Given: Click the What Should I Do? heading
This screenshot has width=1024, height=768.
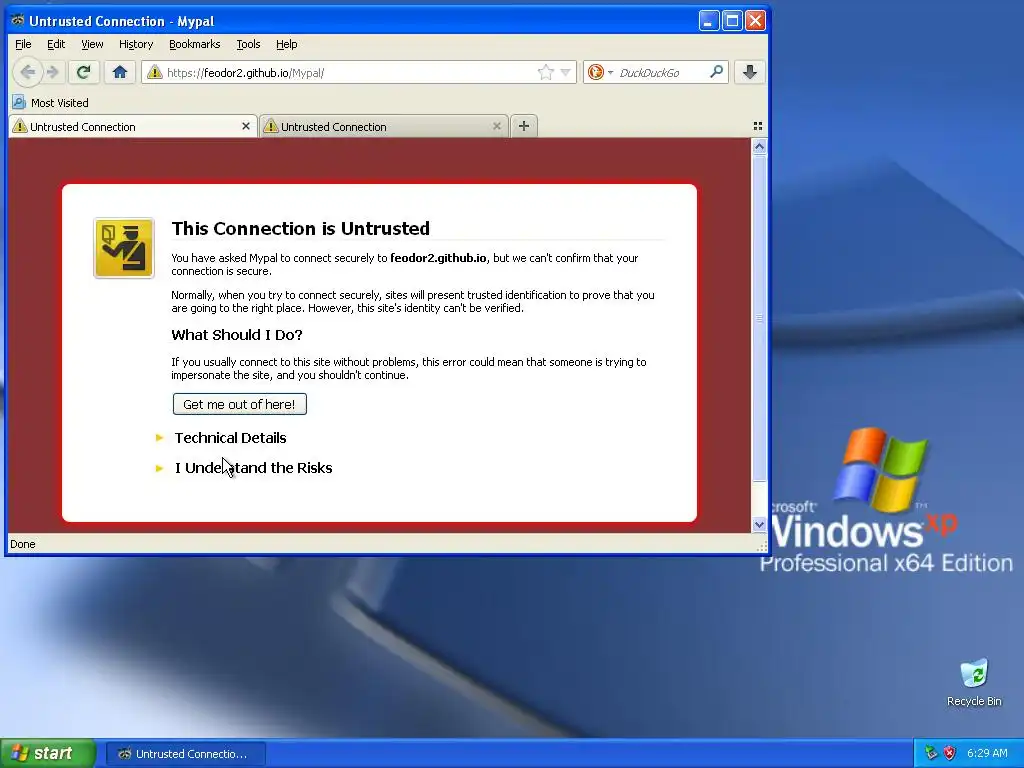Looking at the screenshot, I should pyautogui.click(x=237, y=335).
